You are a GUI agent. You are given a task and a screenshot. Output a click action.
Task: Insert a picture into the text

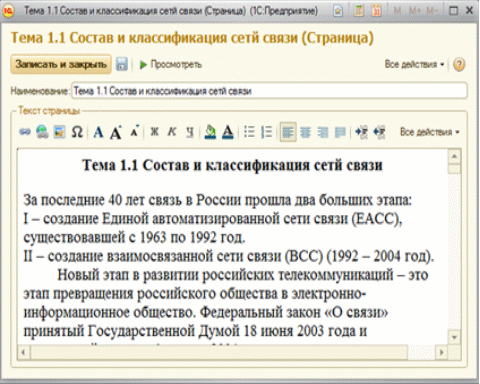coord(59,132)
